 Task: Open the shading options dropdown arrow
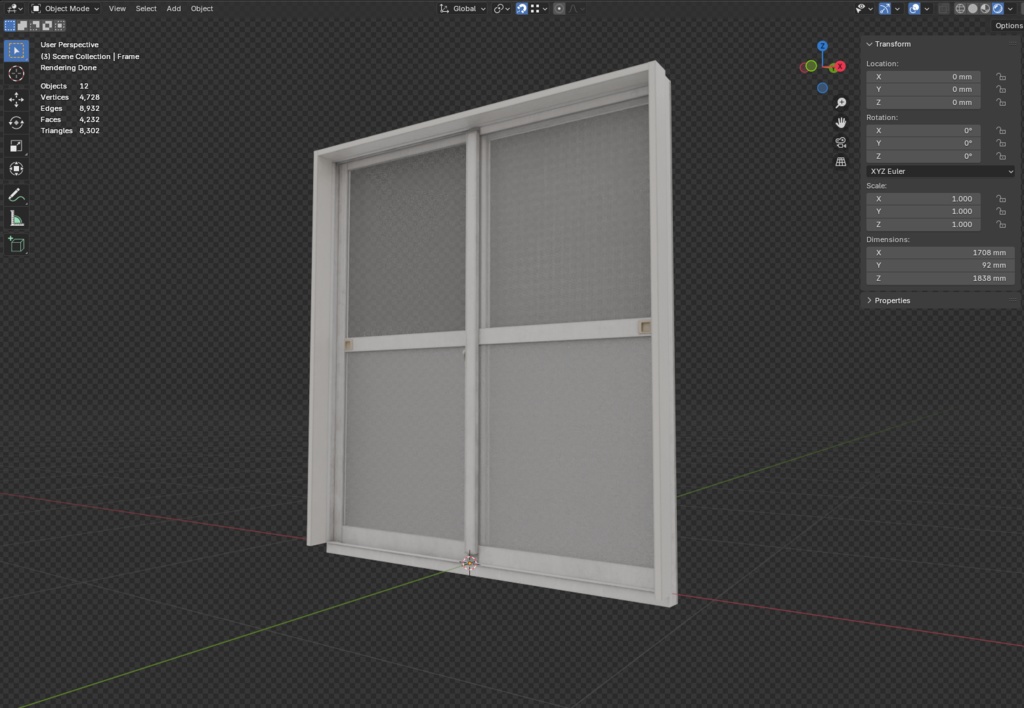coord(1011,8)
